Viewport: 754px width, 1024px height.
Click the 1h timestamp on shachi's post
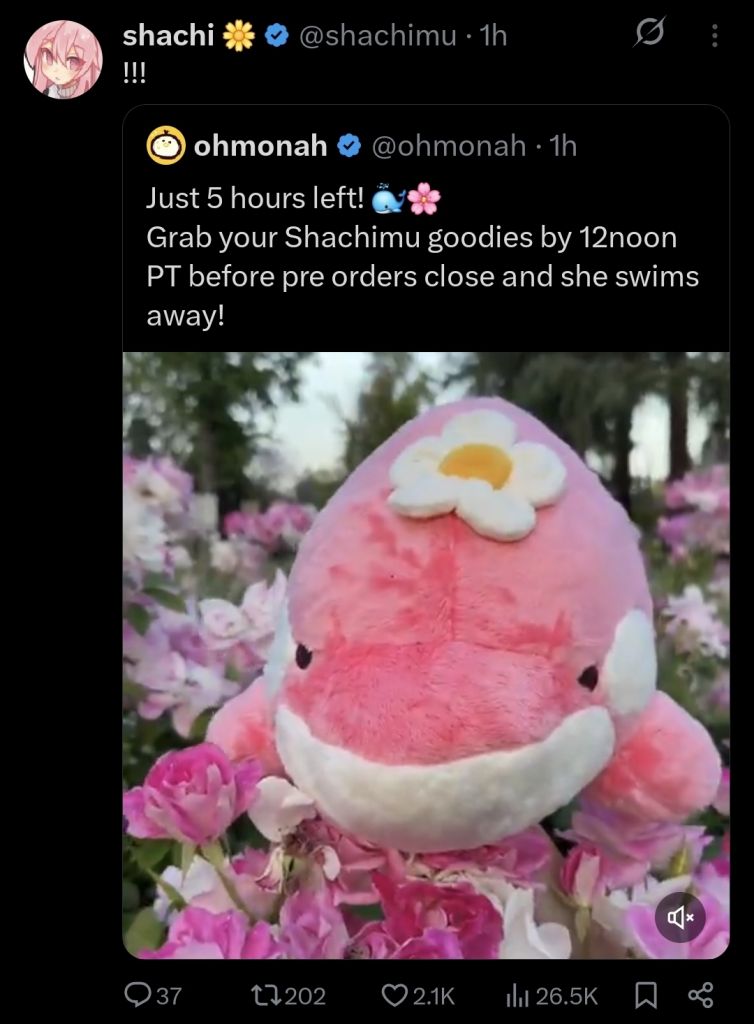click(493, 35)
